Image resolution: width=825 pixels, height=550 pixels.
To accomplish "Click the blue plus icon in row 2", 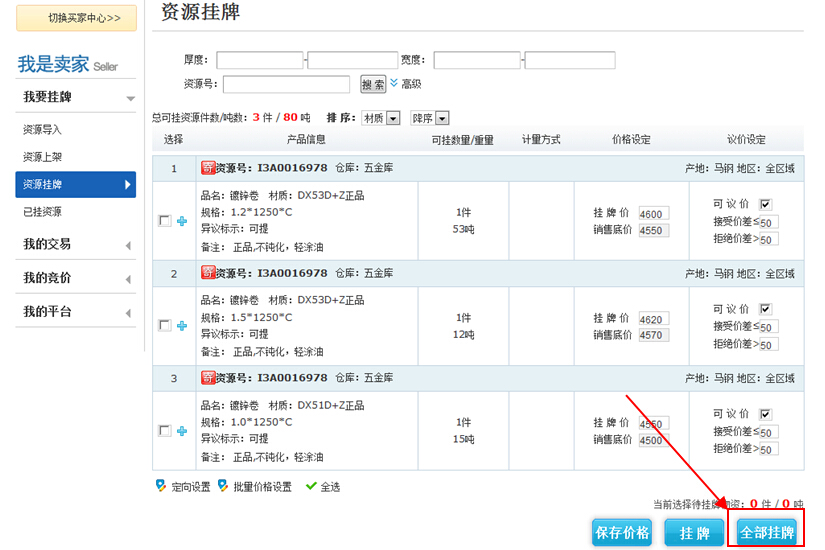I will pyautogui.click(x=182, y=326).
